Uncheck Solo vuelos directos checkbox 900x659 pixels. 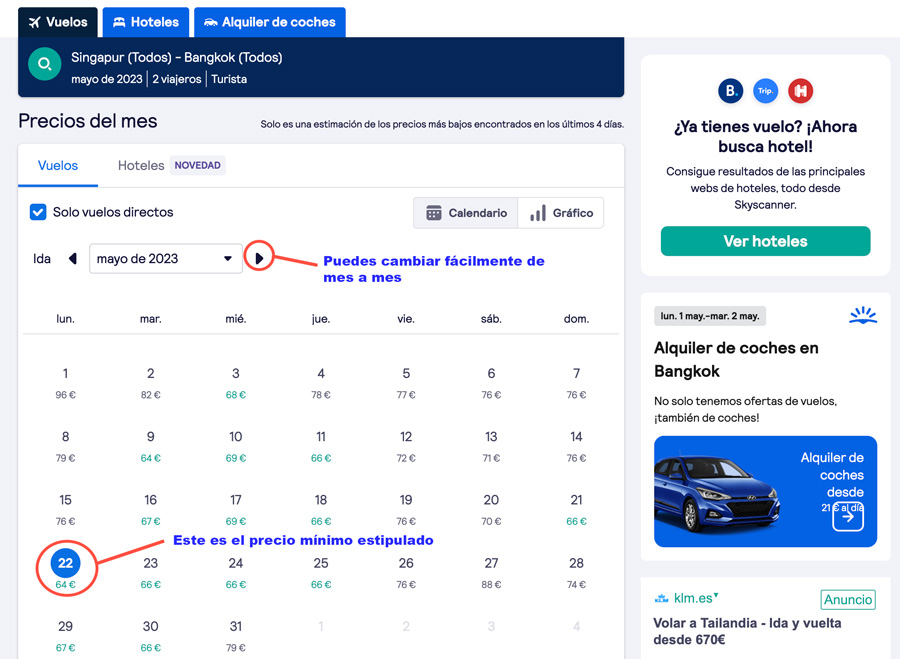click(x=38, y=212)
